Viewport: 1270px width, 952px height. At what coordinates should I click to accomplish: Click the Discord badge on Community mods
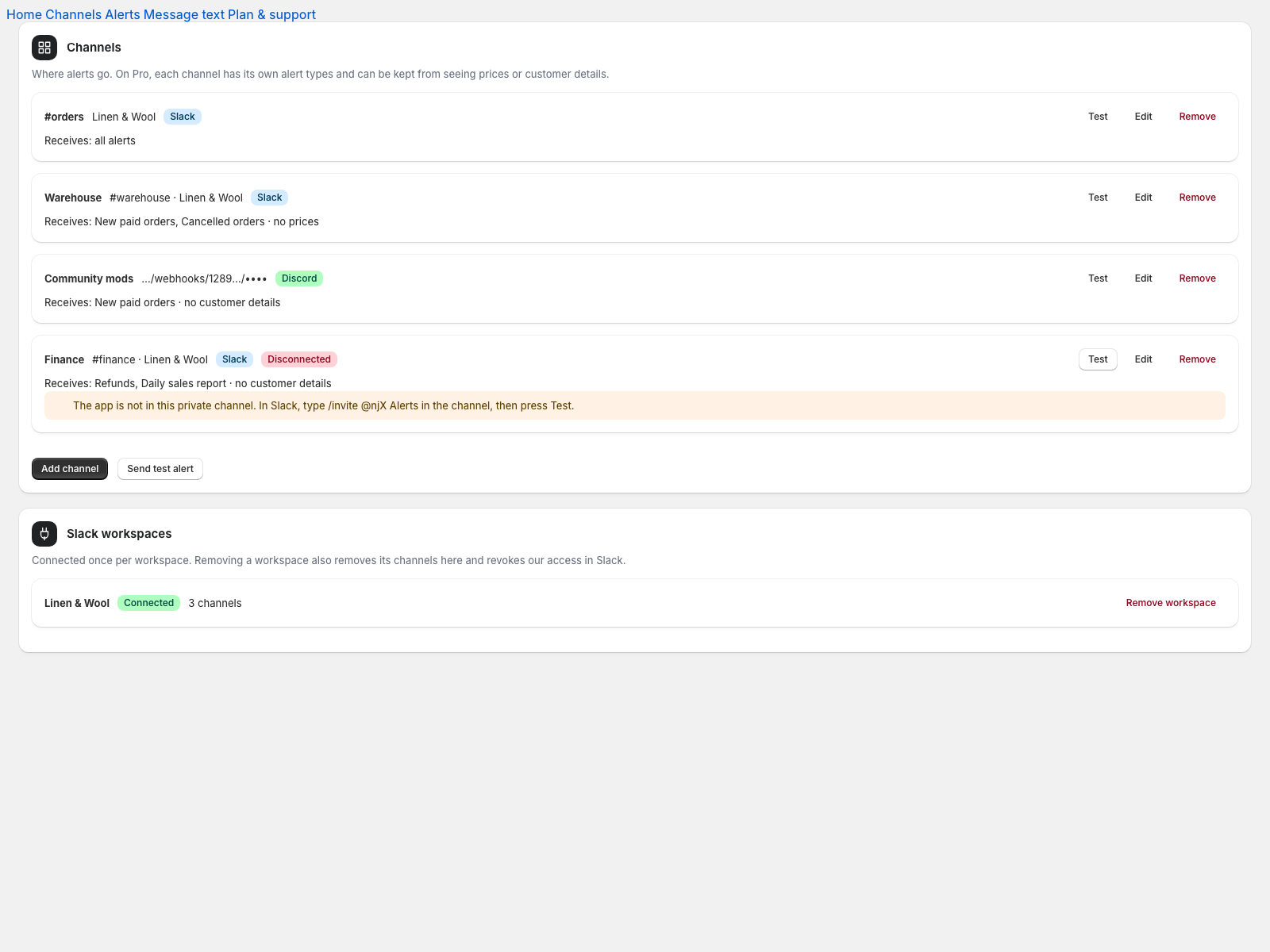coord(299,278)
